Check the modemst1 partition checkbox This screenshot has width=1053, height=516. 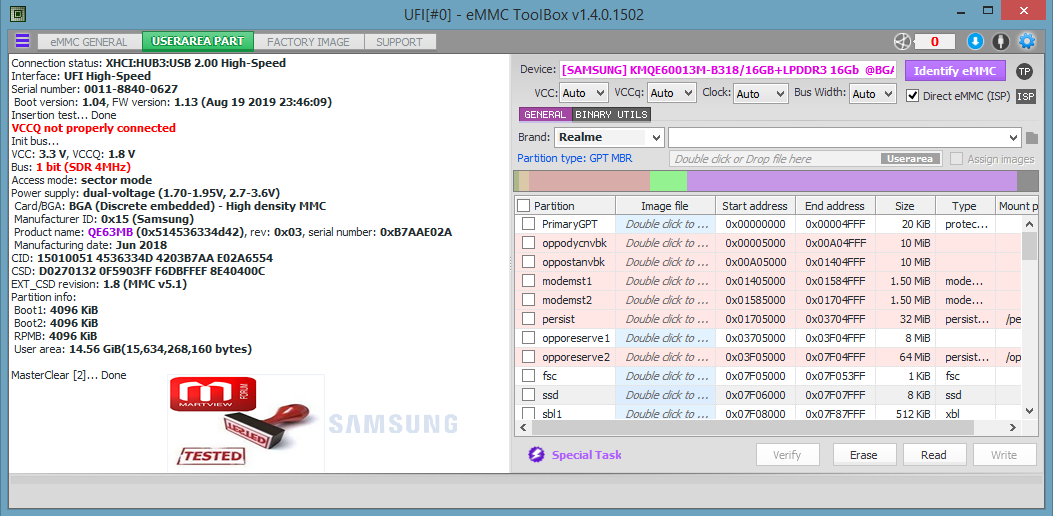pyautogui.click(x=529, y=280)
